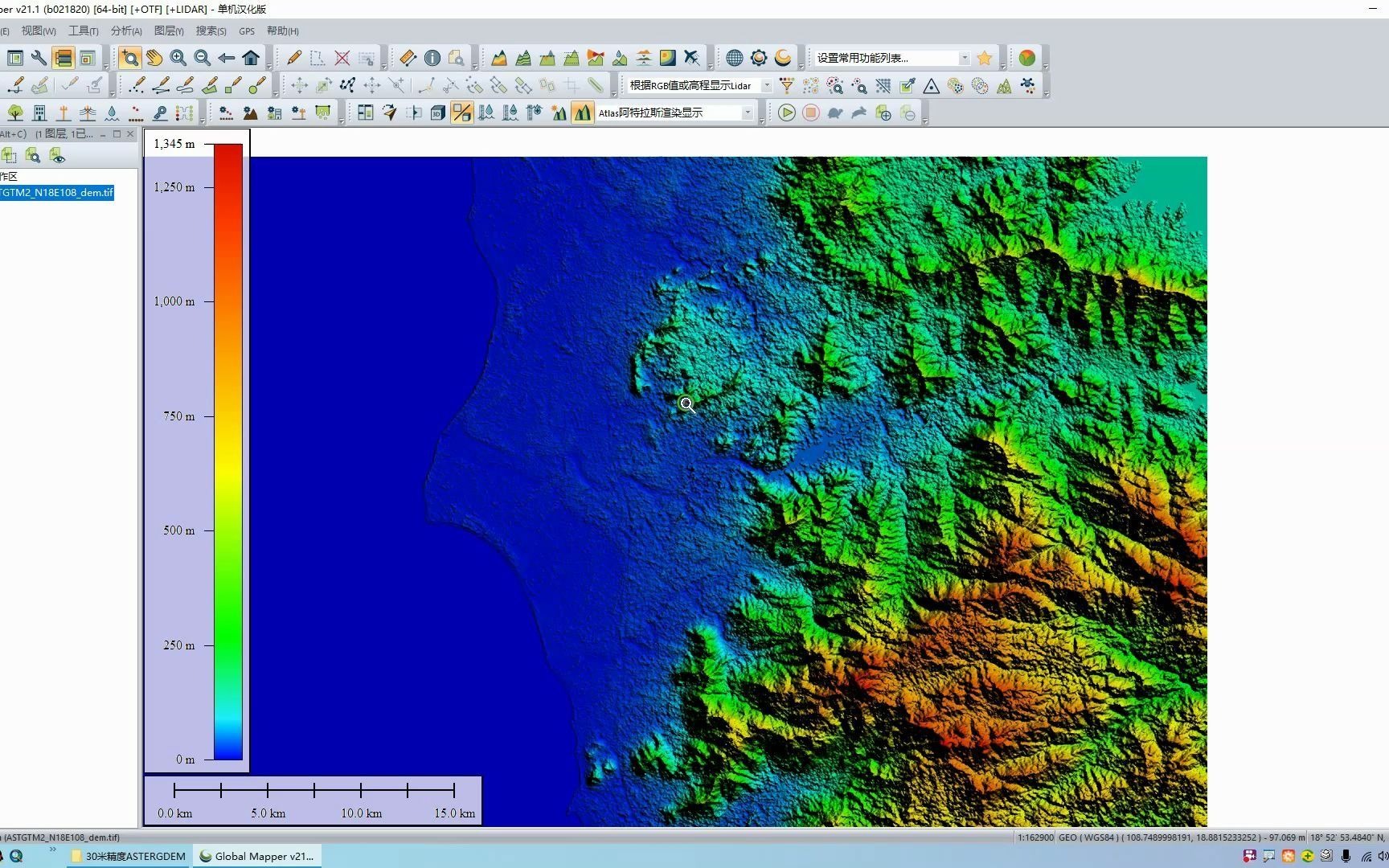Toggle visibility of the DEM layer eye icon
The height and width of the screenshot is (868, 1389).
pyautogui.click(x=57, y=155)
